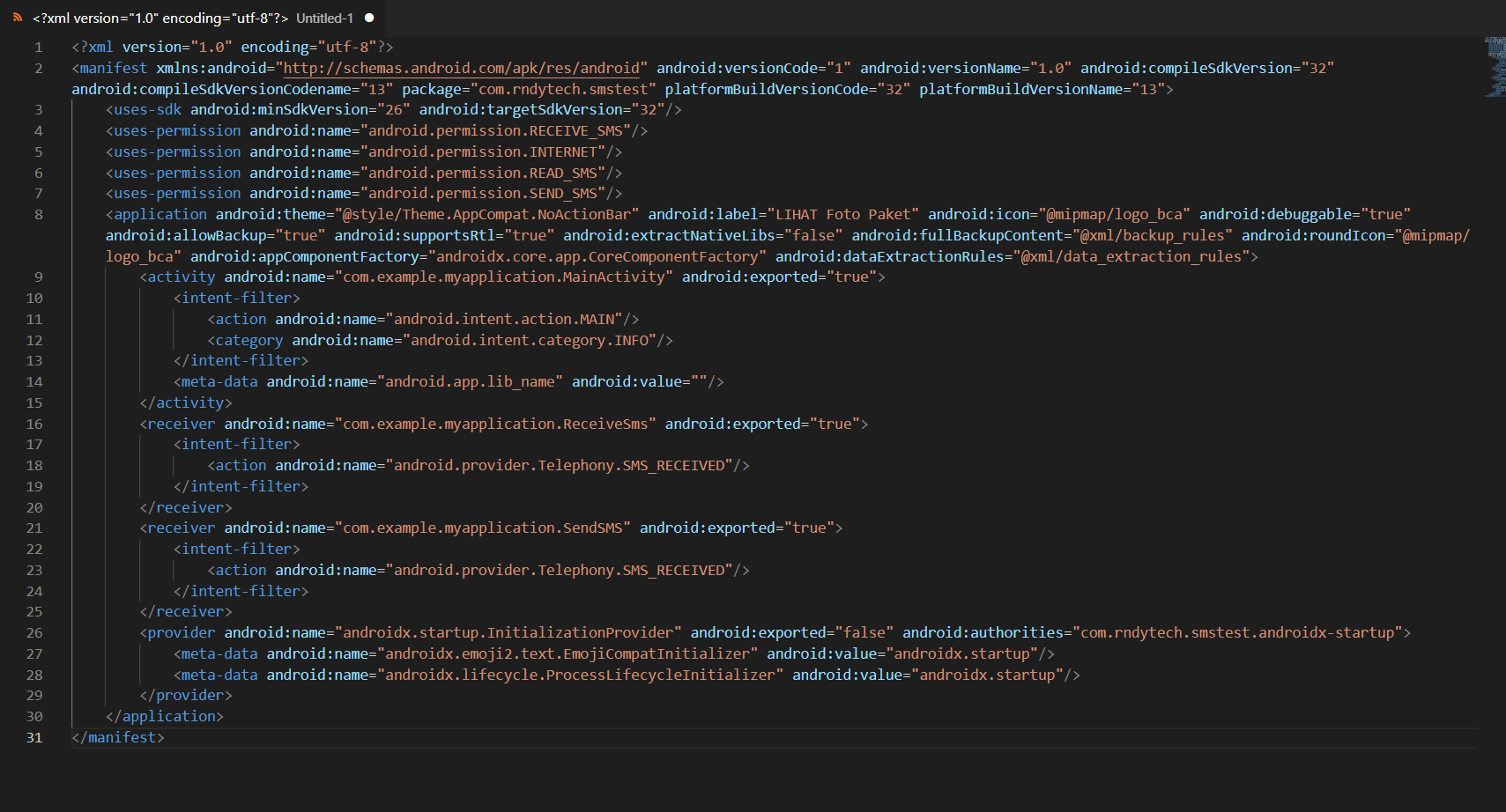
Task: Click line number 1 in the gutter
Action: (x=38, y=47)
